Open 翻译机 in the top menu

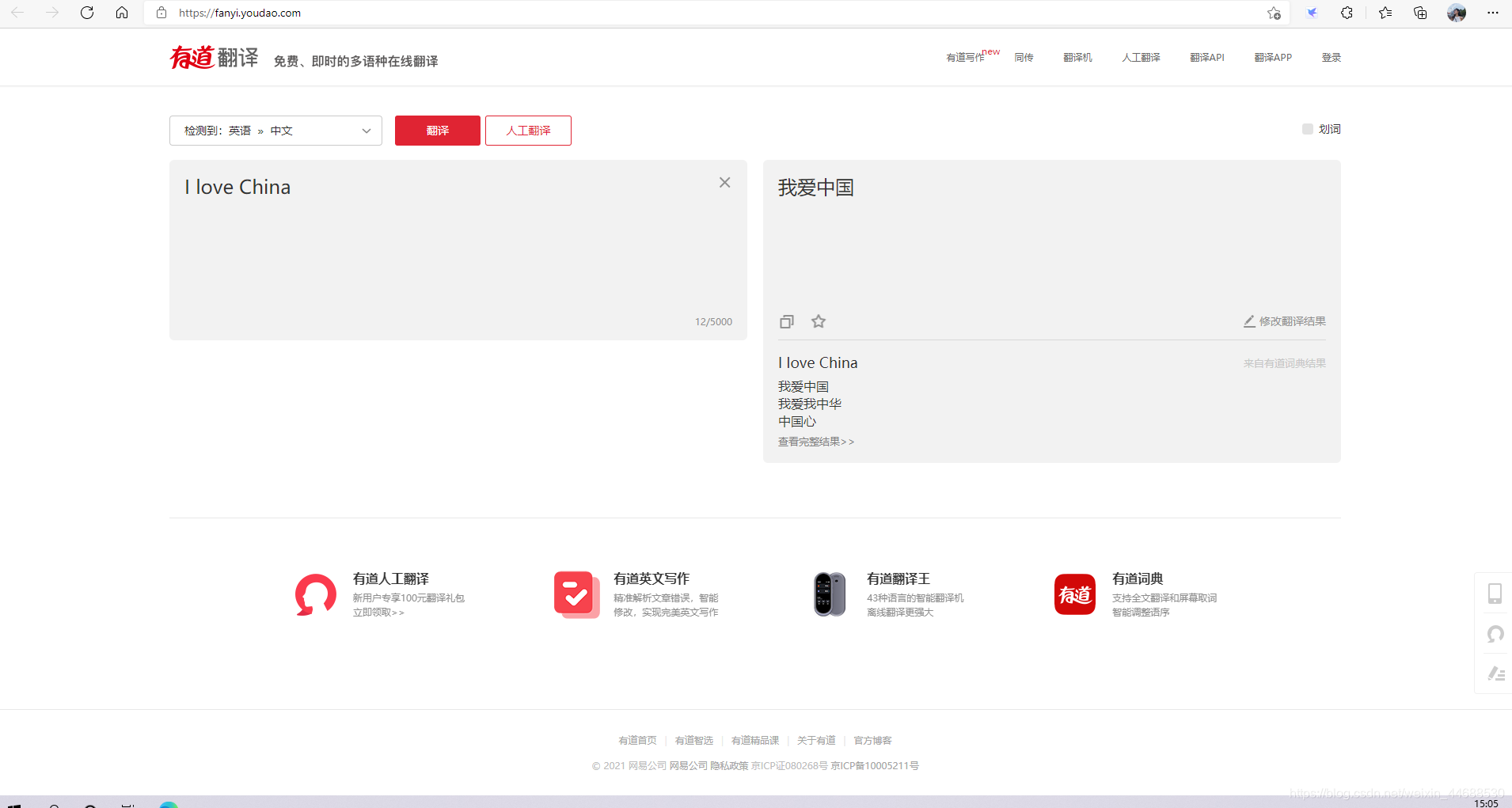coord(1077,57)
